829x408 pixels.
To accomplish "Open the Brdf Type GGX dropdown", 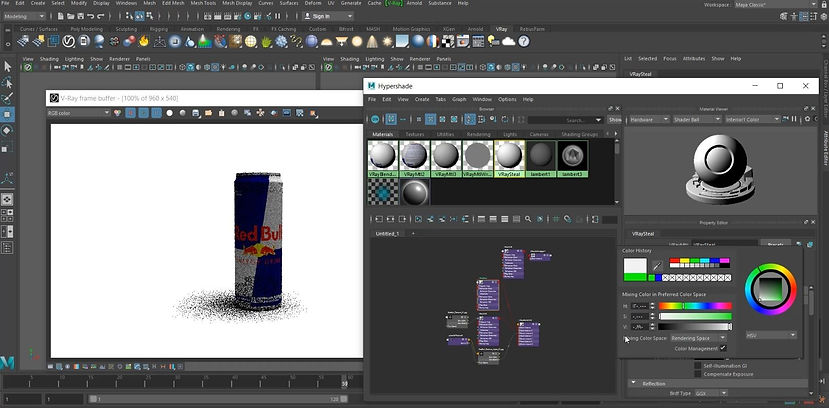I will click(x=710, y=393).
